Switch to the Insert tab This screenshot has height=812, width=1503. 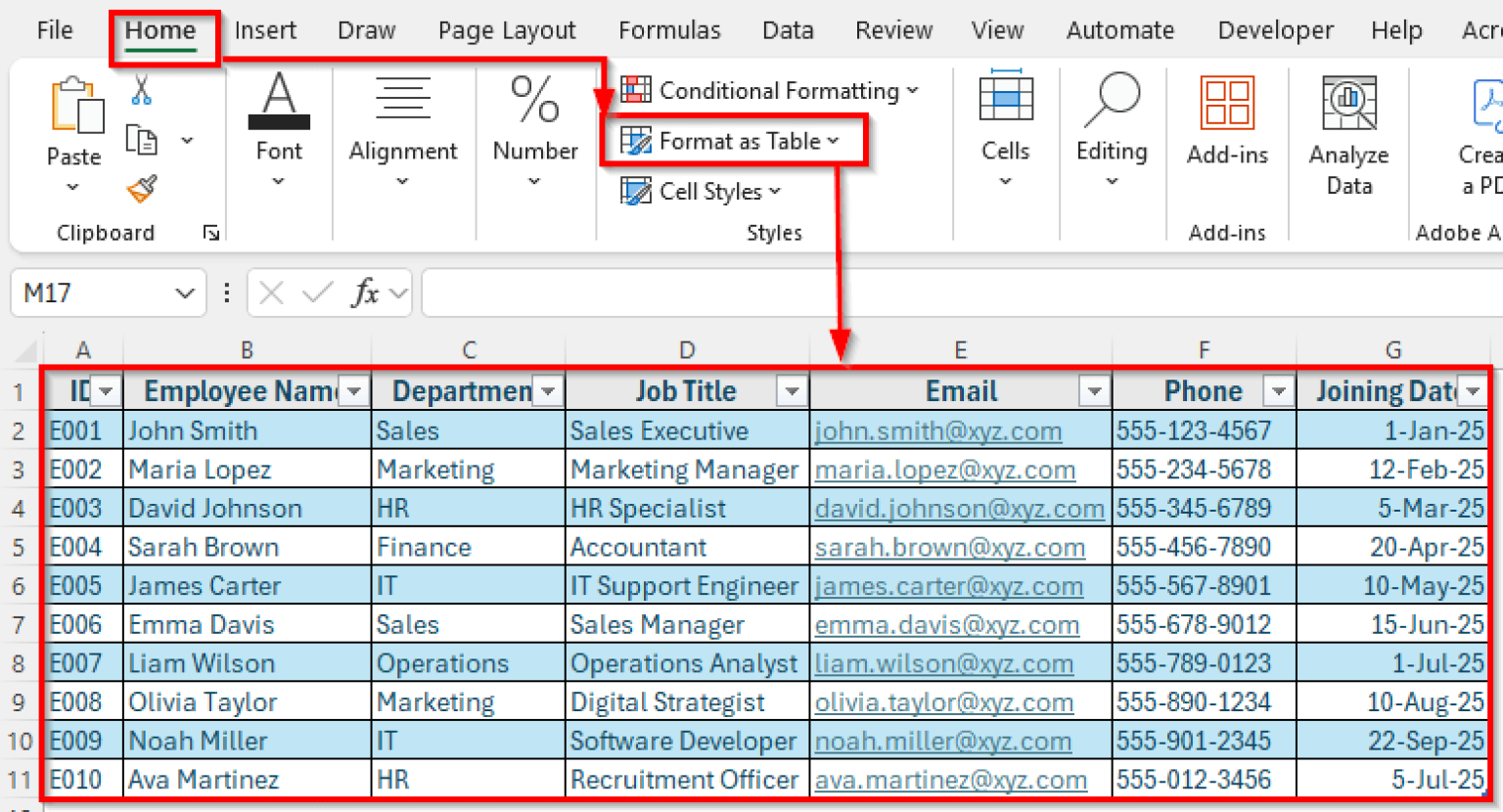[x=265, y=30]
